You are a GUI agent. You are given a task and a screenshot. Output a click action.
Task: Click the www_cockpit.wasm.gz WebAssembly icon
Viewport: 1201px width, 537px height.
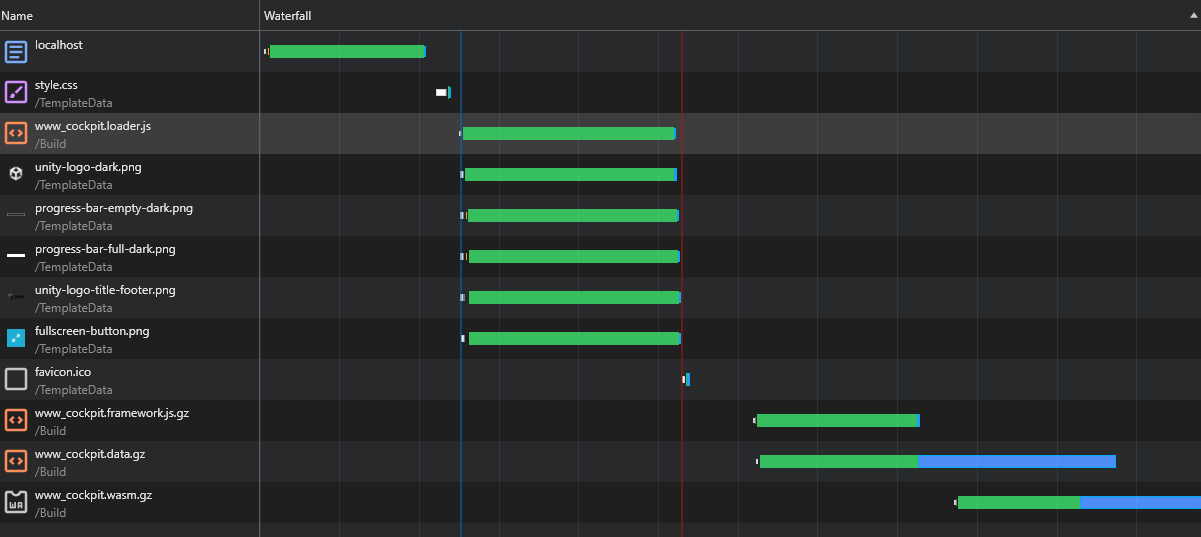pos(16,502)
